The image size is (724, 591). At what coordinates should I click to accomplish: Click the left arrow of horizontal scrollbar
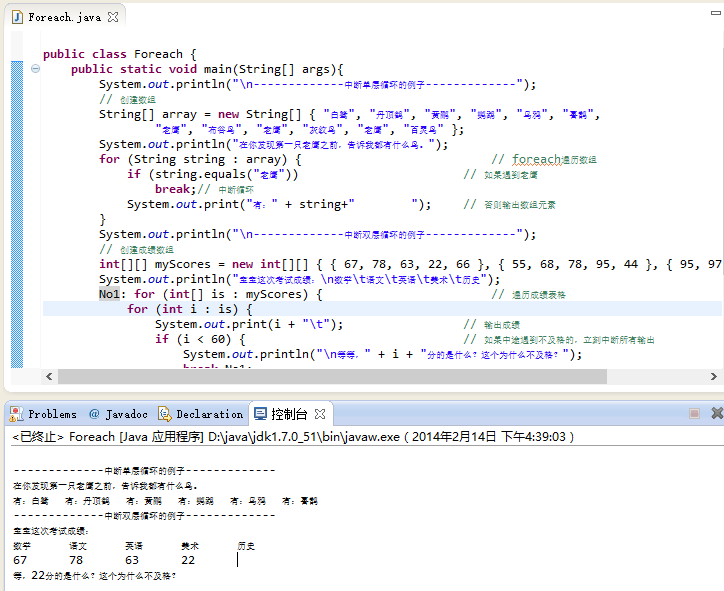(x=49, y=377)
